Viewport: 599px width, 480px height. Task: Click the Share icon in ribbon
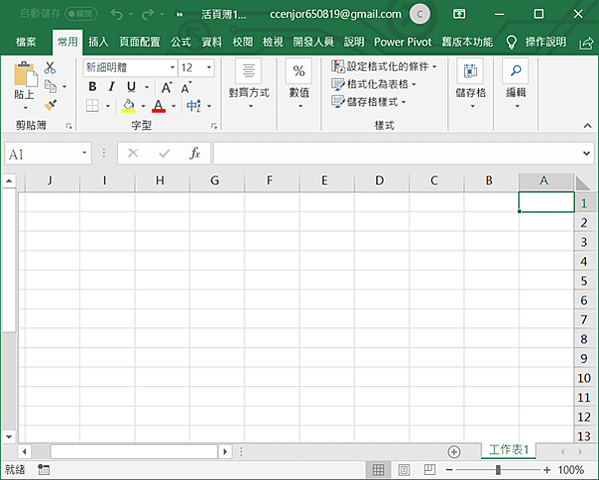[586, 43]
